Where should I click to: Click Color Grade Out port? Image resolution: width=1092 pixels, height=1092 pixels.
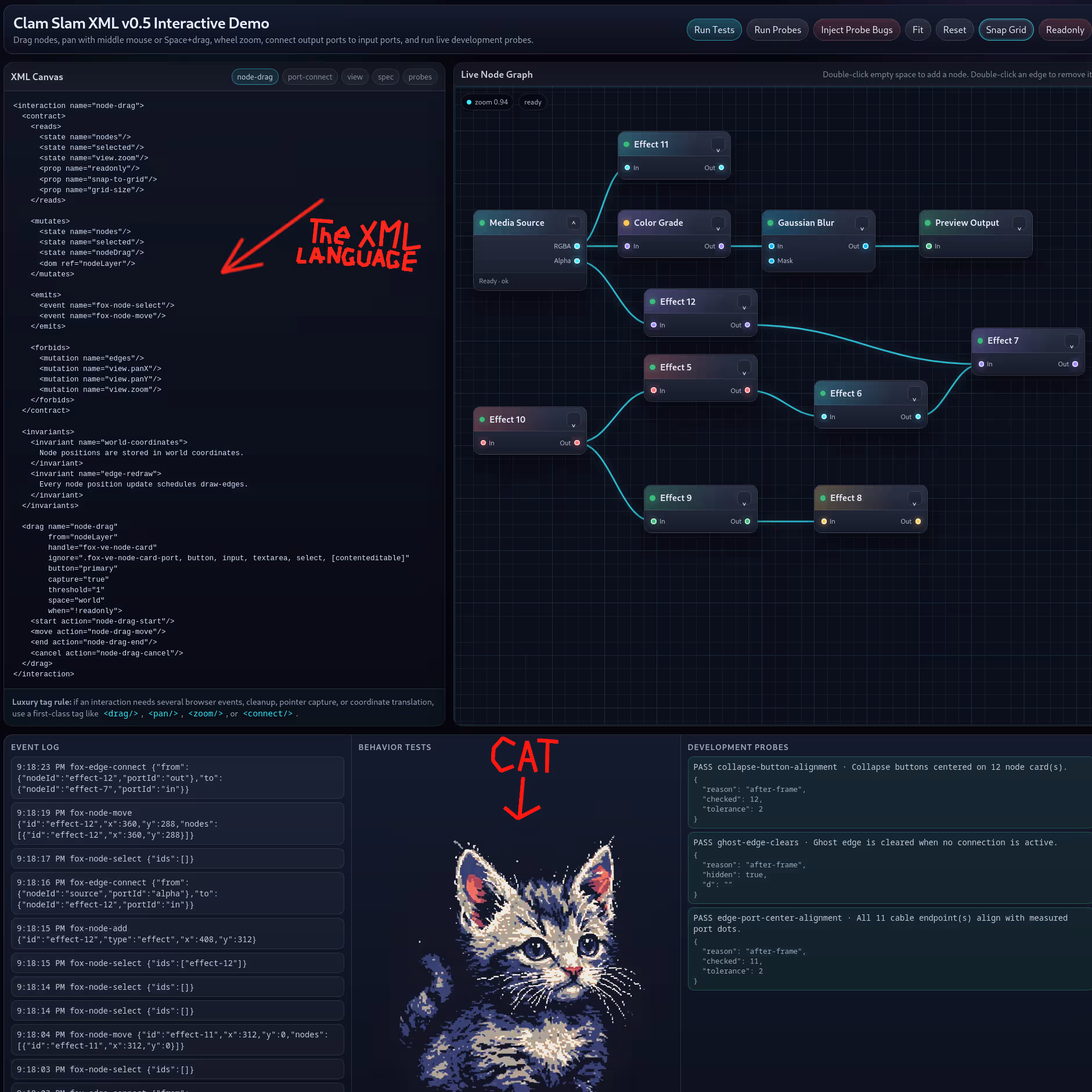pyautogui.click(x=722, y=246)
